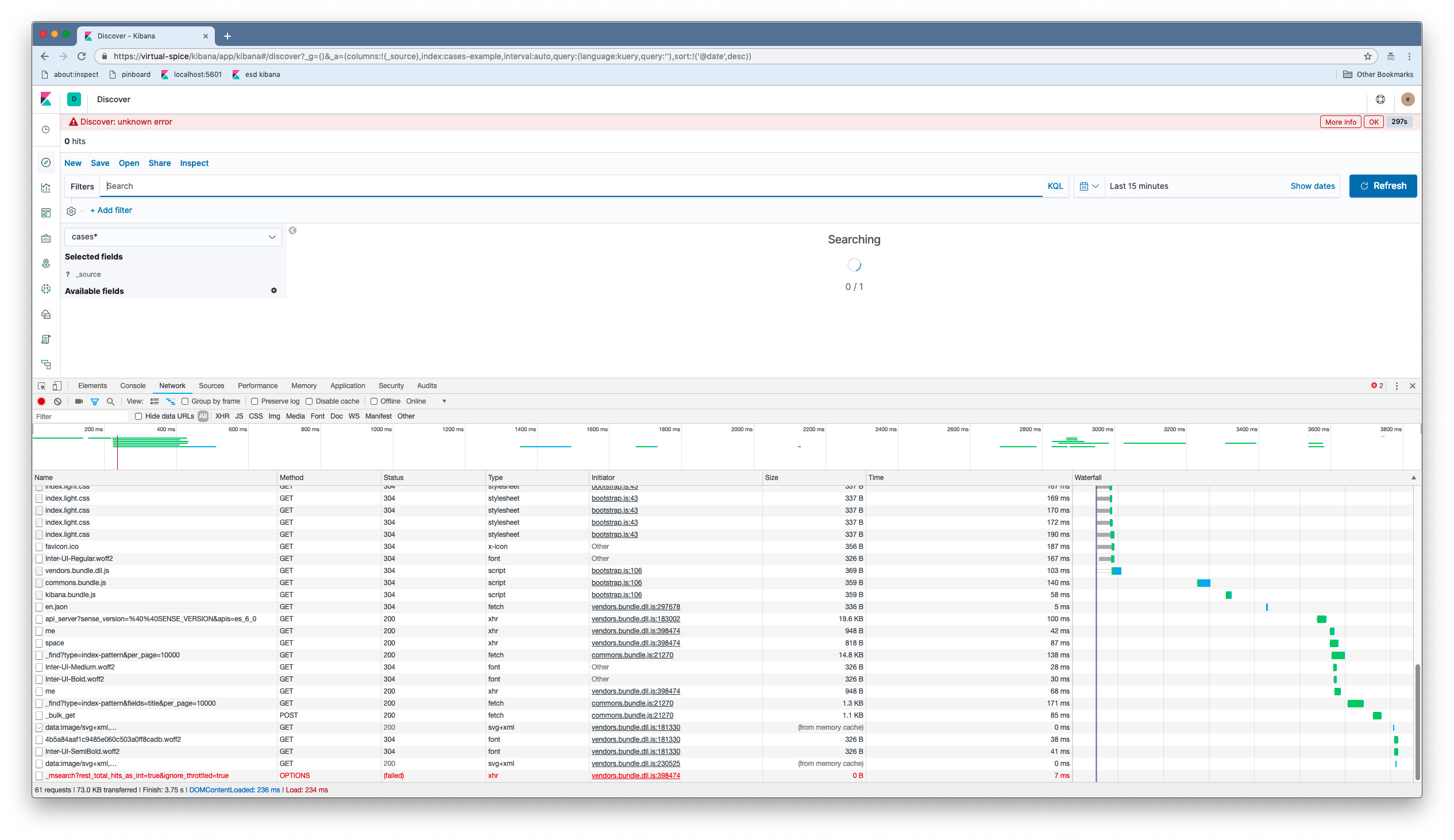Click into the Search query field

click(571, 186)
